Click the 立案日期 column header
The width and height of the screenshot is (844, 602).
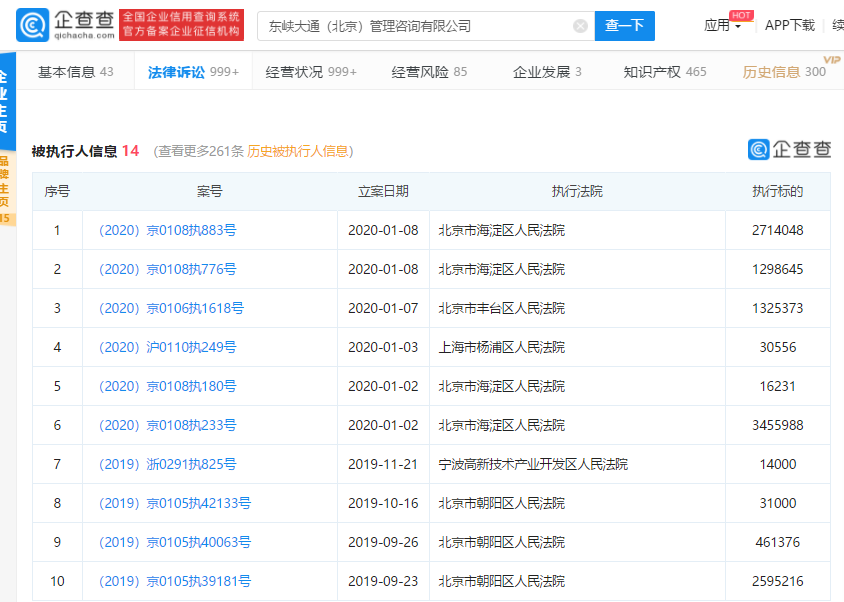pos(383,191)
